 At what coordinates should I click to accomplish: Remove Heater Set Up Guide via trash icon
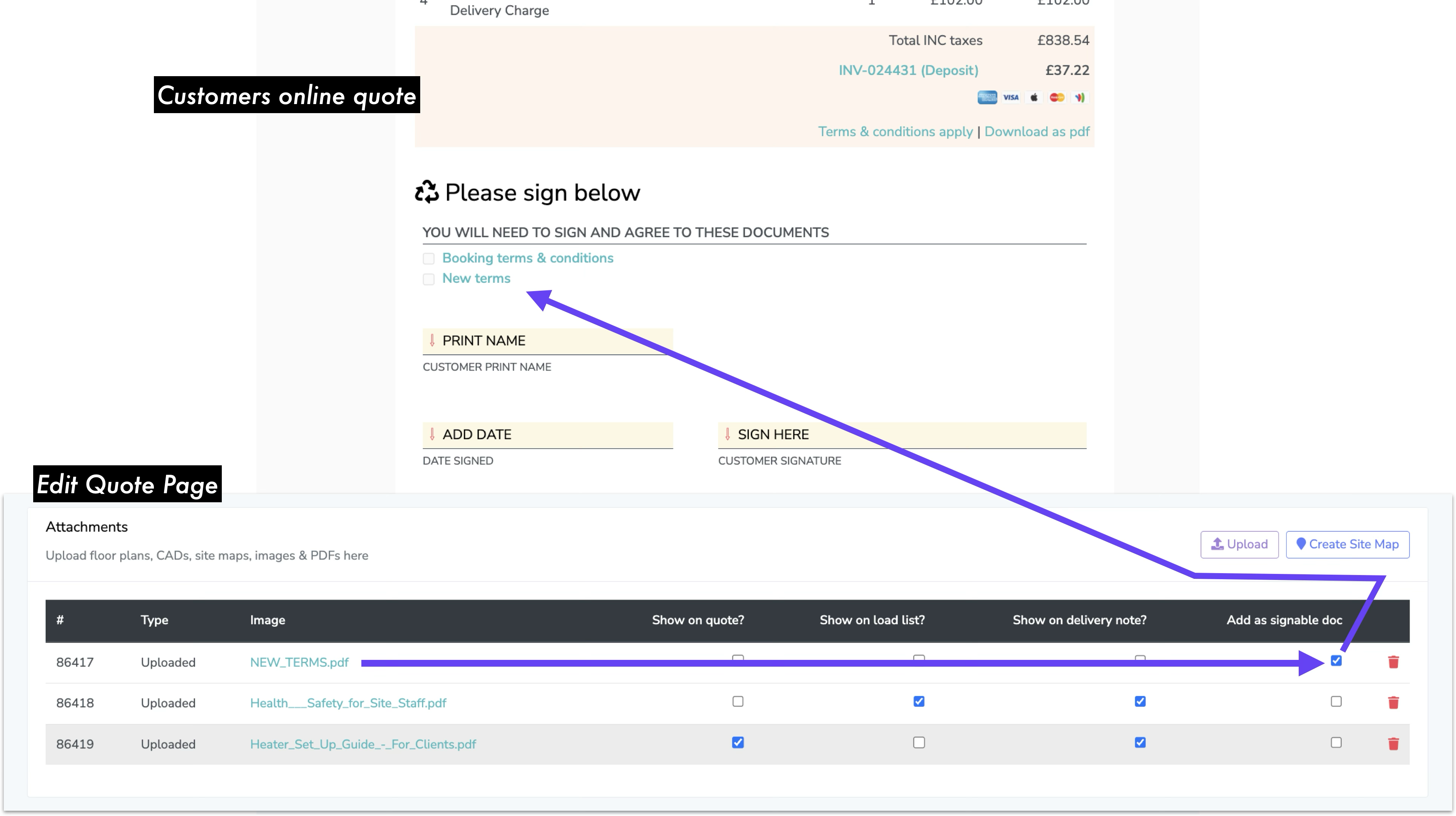(x=1393, y=744)
